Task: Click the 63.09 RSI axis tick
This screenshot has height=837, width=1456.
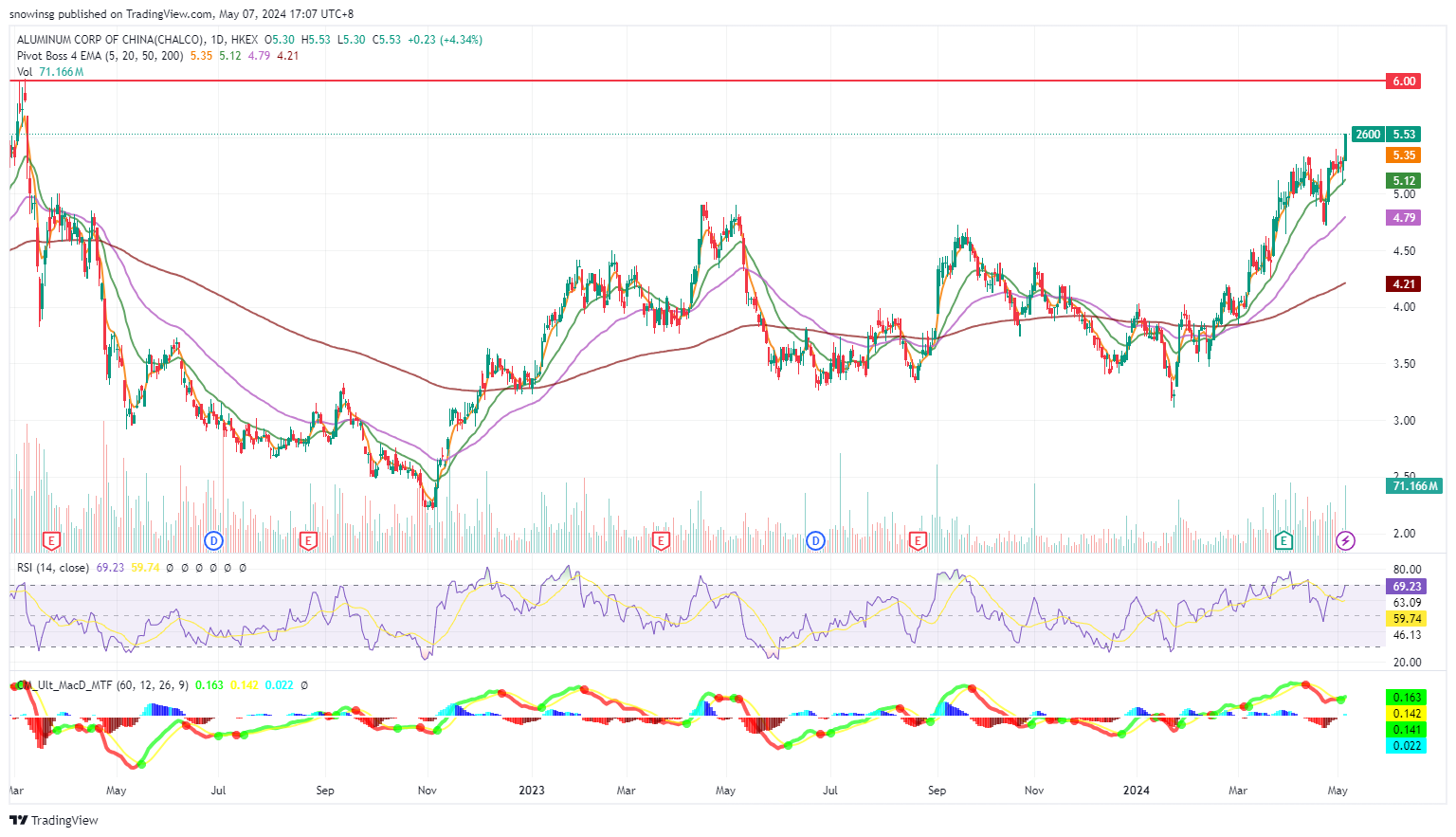Action: pyautogui.click(x=1407, y=603)
